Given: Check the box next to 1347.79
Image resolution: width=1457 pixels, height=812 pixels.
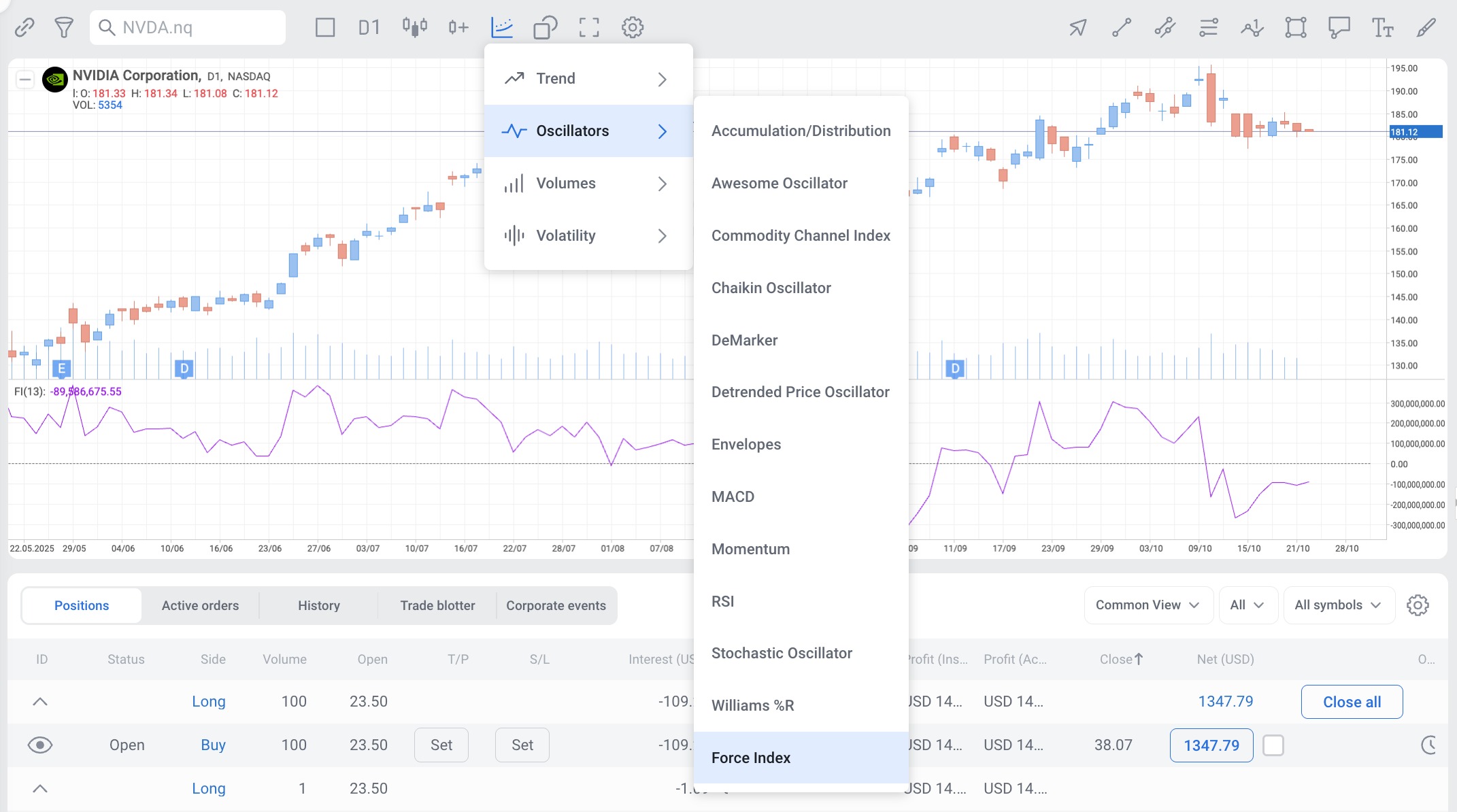Looking at the screenshot, I should pyautogui.click(x=1273, y=745).
